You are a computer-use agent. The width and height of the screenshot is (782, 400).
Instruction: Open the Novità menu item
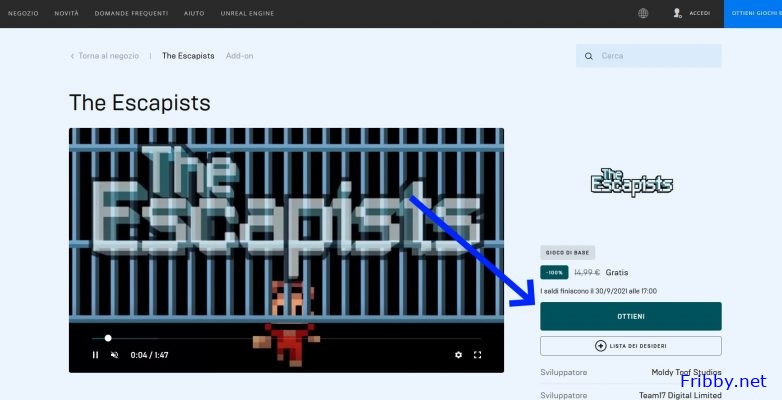click(67, 13)
